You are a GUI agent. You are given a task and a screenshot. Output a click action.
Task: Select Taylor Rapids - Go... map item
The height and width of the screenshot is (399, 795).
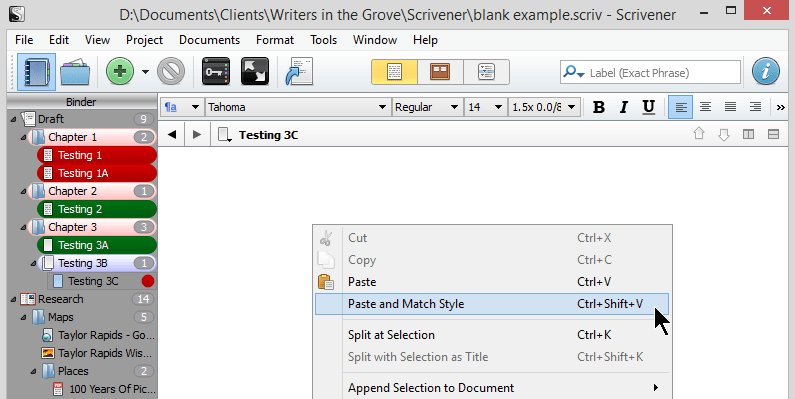coord(98,335)
